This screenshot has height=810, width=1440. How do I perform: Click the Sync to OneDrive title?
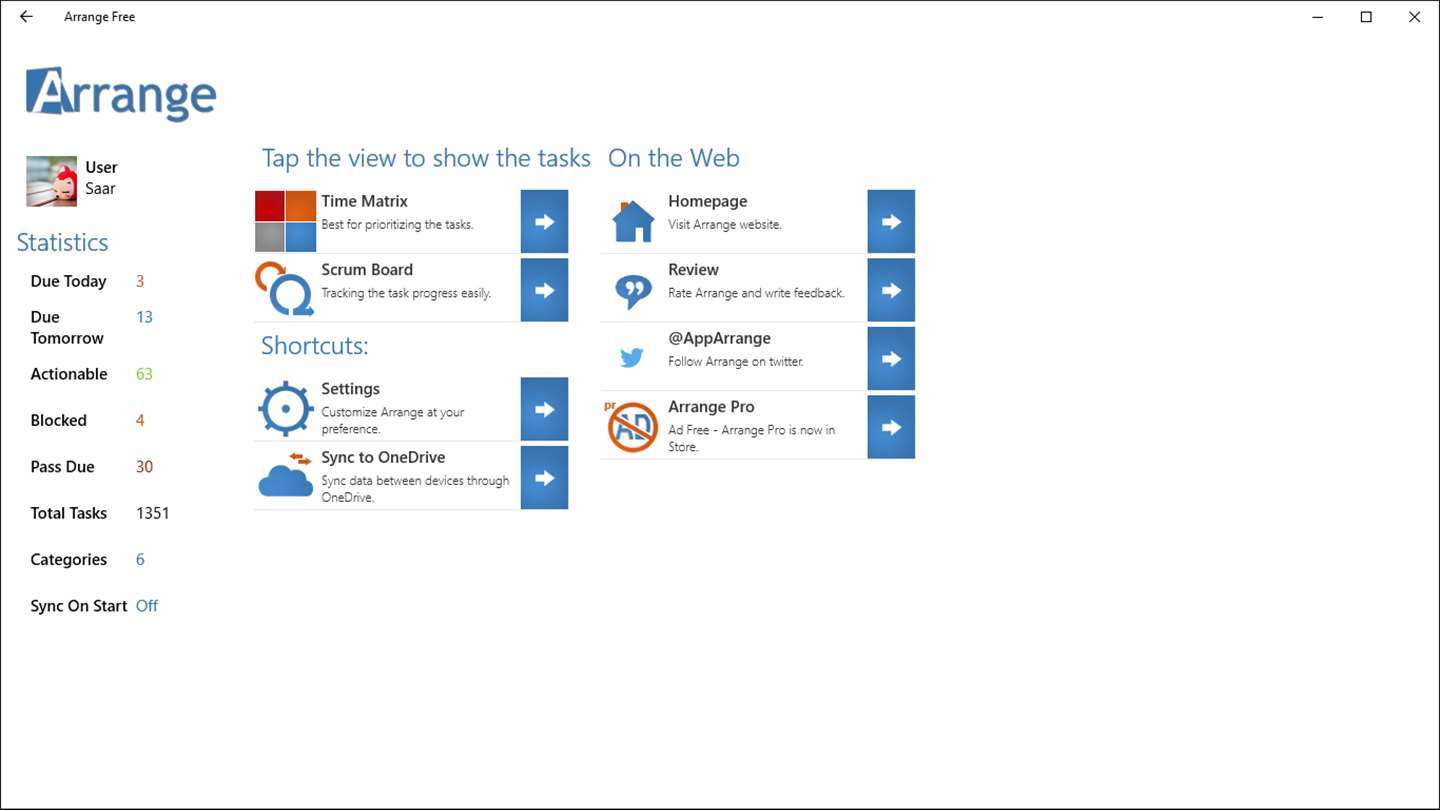383,457
